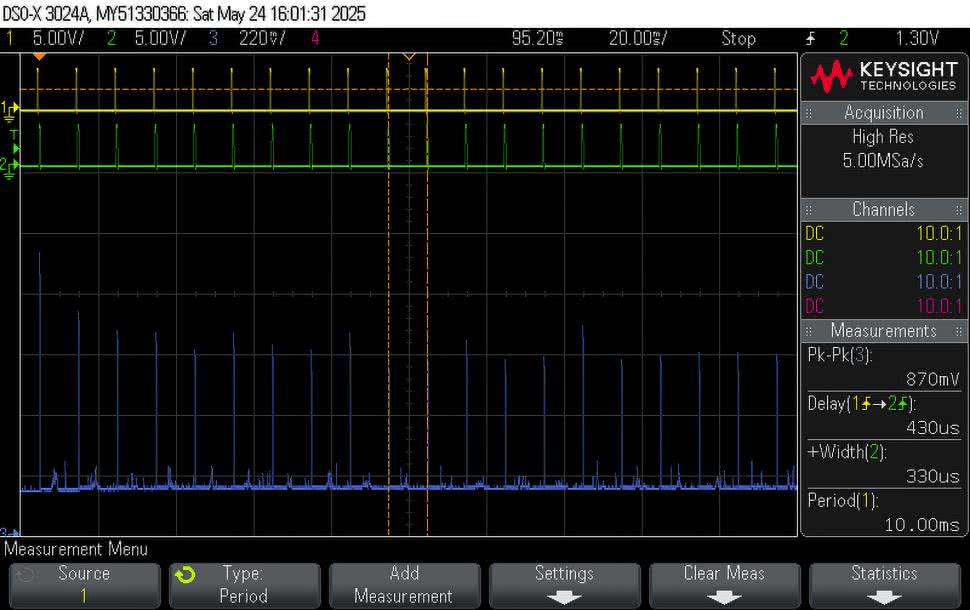Expand the Clear Meas softkey menu

coord(724,597)
